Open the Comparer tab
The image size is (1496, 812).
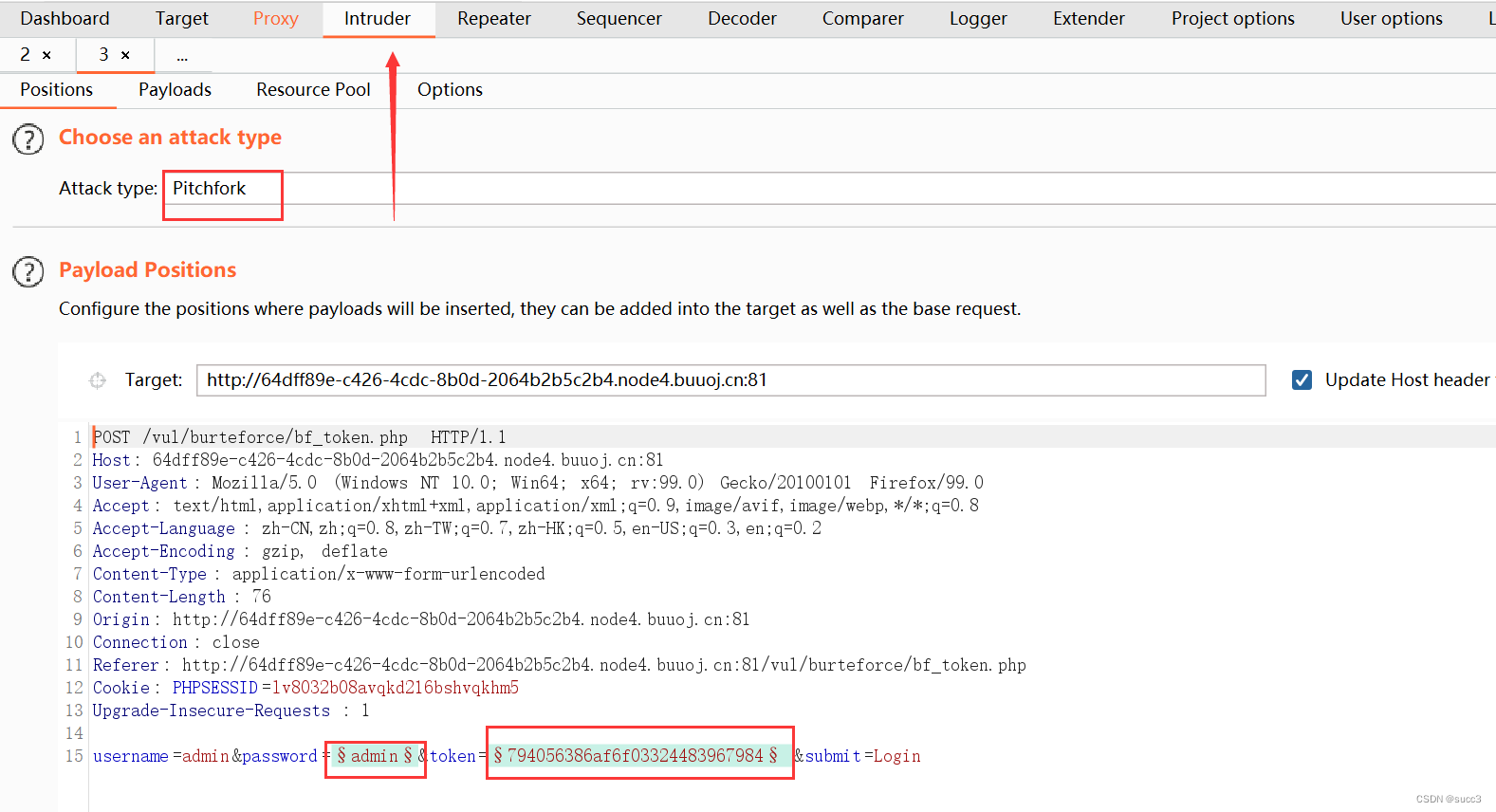point(863,19)
